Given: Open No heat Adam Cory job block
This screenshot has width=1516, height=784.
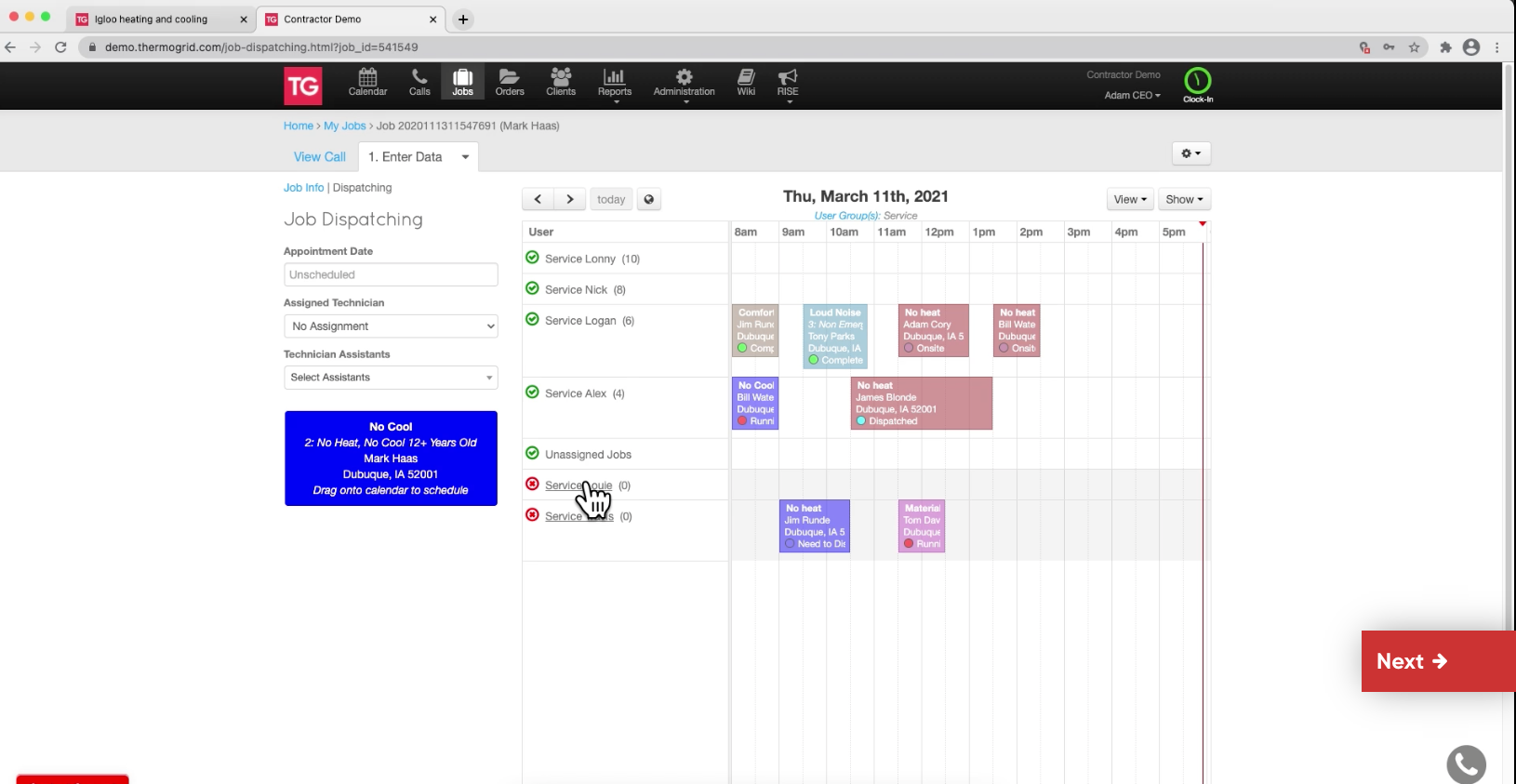Looking at the screenshot, I should click(934, 330).
